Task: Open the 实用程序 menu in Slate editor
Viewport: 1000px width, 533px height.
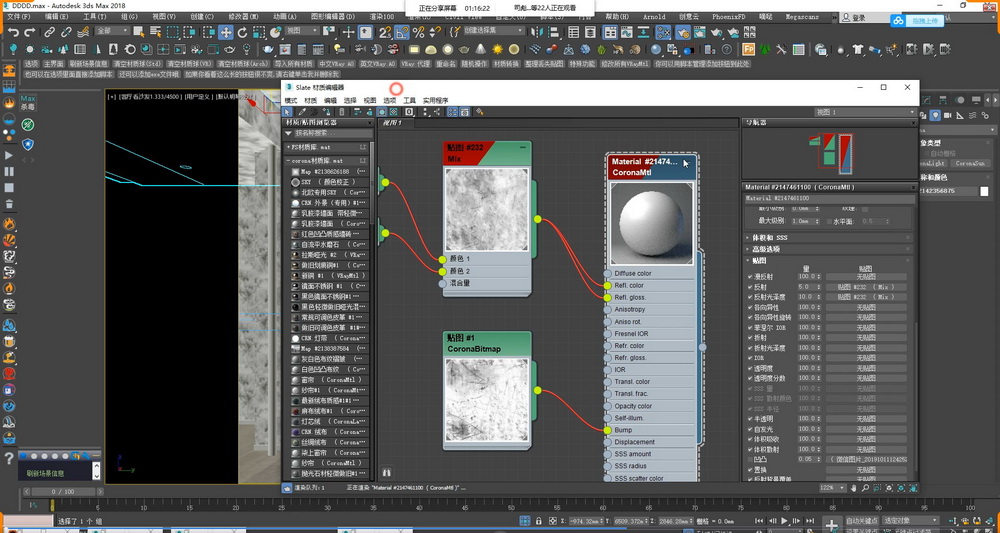Action: click(x=436, y=100)
